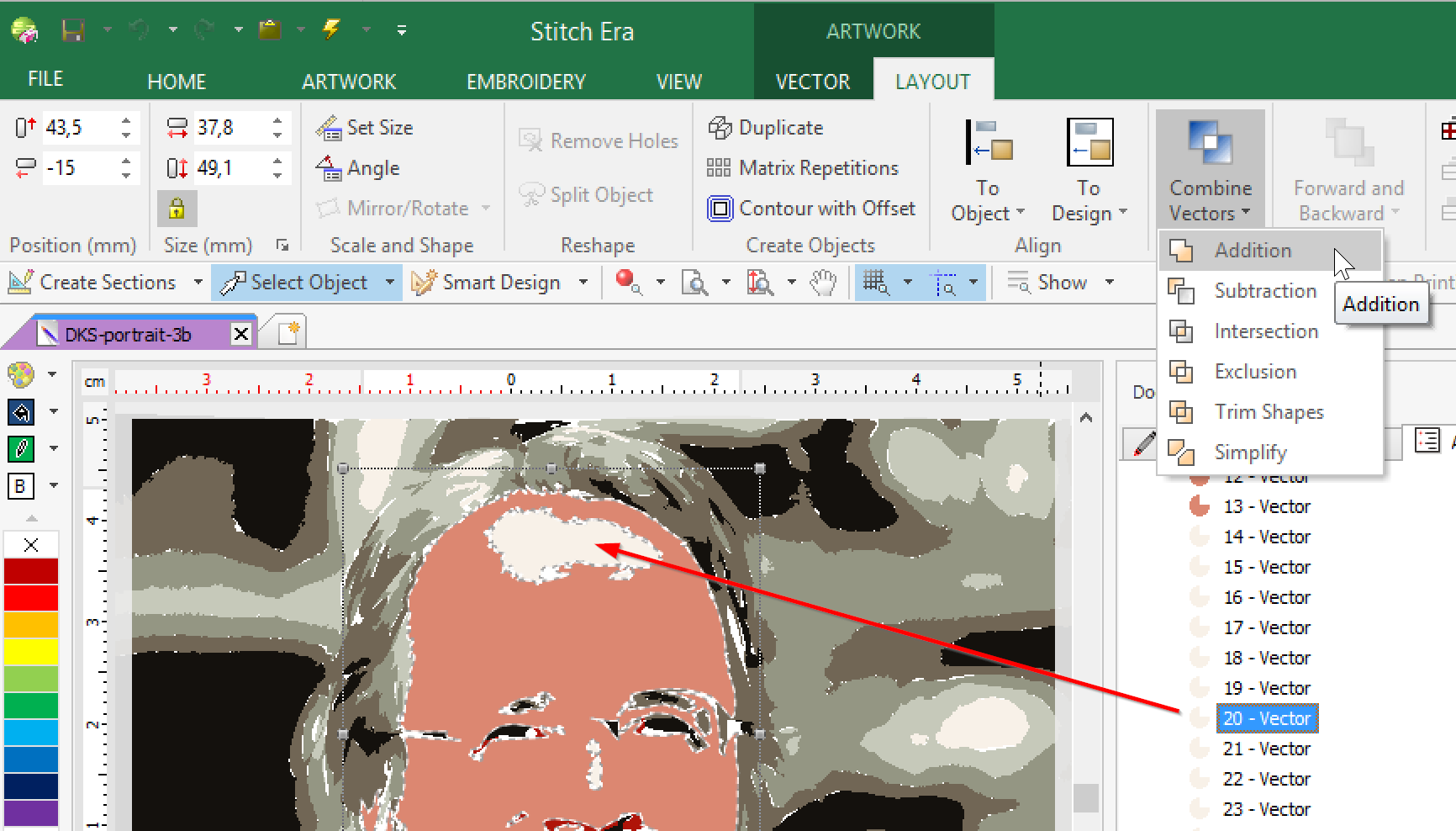Toggle the grid display button
Image resolution: width=1456 pixels, height=831 pixels.
[875, 283]
